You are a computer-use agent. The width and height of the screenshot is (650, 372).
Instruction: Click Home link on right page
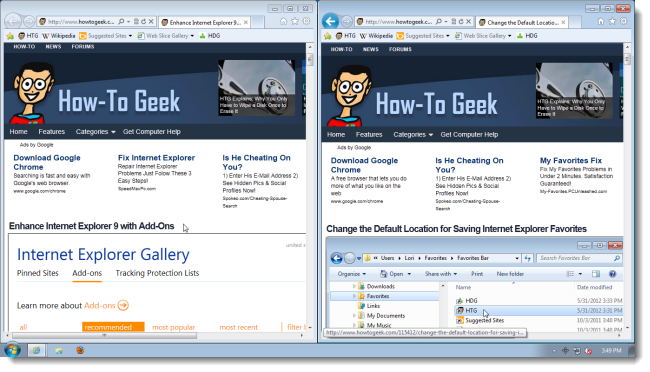336,135
